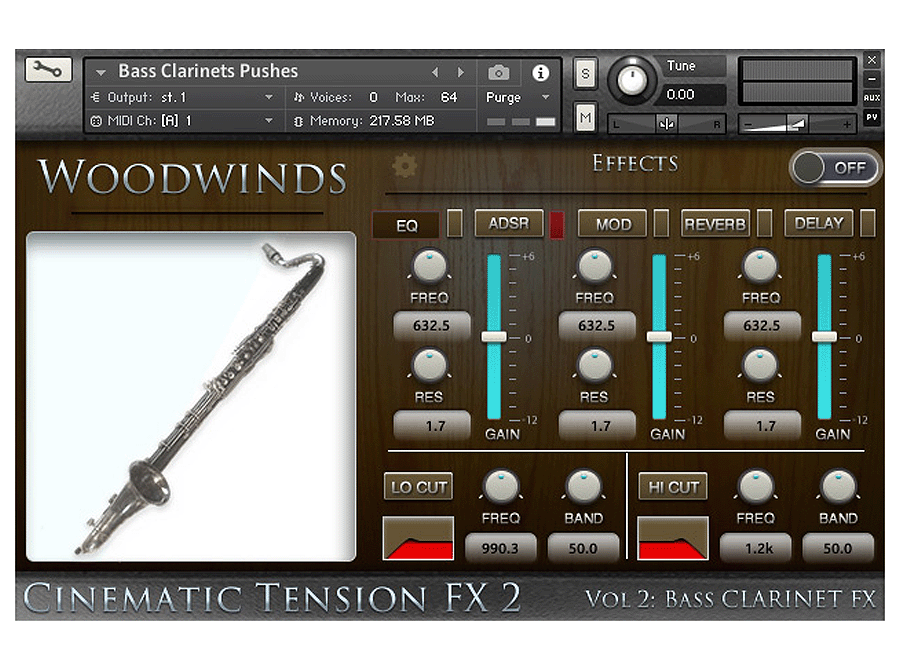
Task: Toggle the DELAY enable indicator
Action: coord(868,223)
